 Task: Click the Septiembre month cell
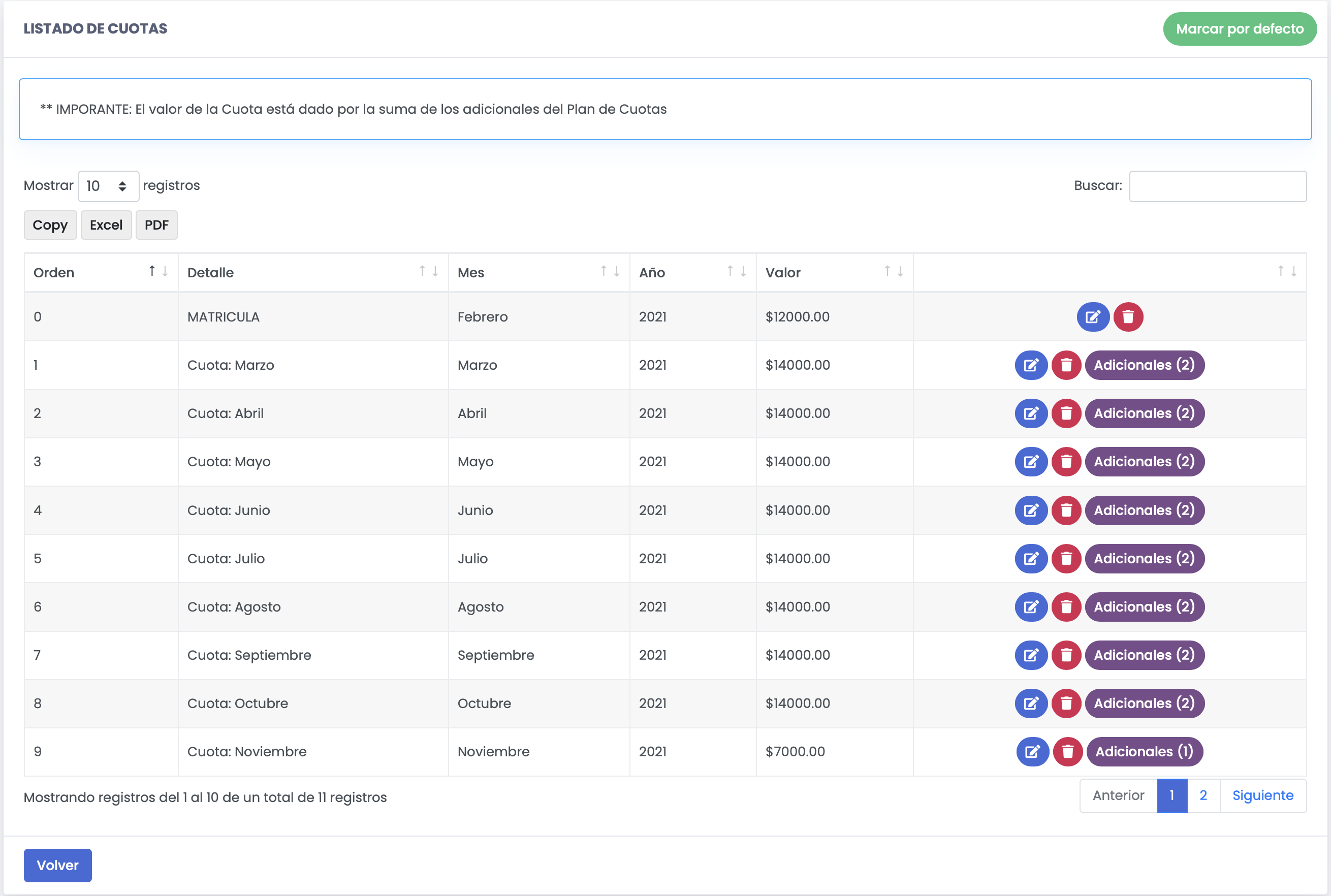(539, 655)
